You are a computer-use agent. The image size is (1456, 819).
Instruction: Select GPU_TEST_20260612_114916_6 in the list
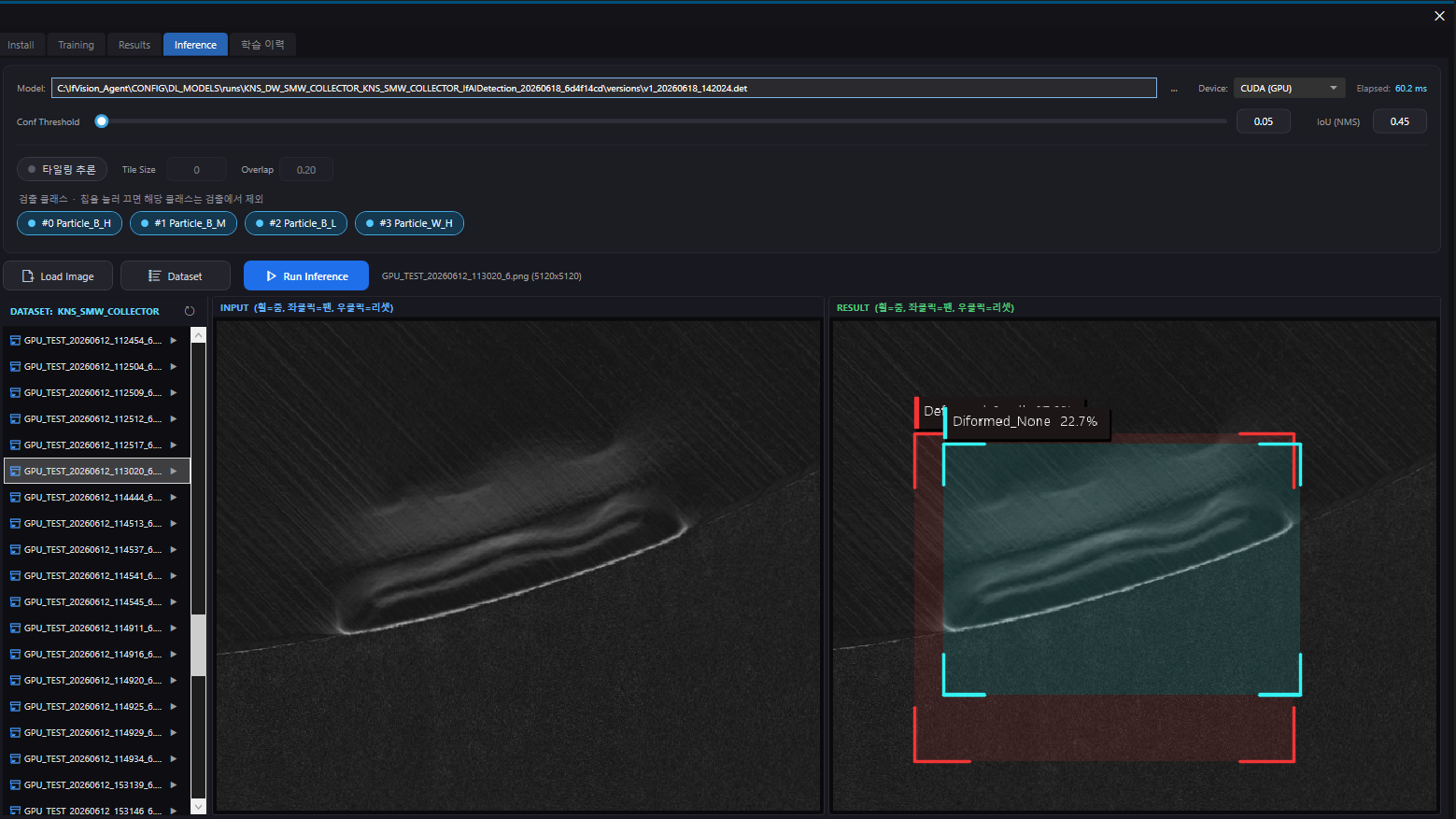pos(97,655)
